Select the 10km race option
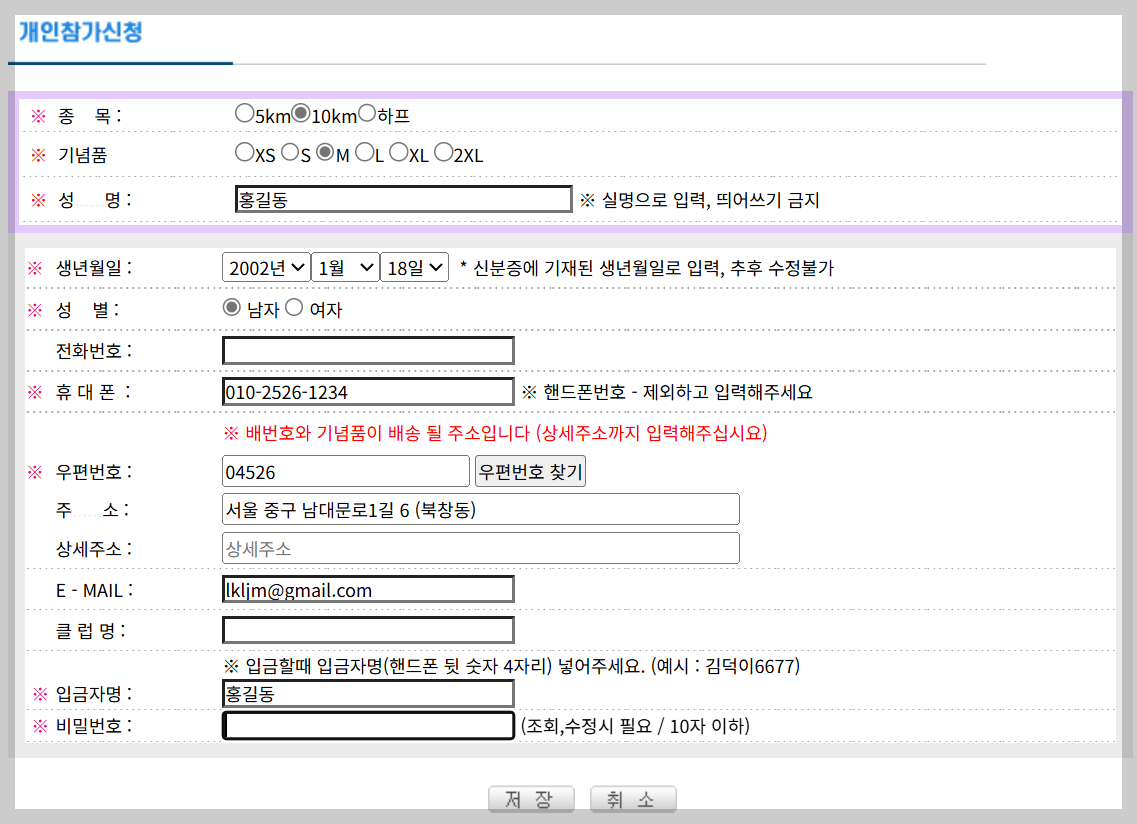 [301, 113]
